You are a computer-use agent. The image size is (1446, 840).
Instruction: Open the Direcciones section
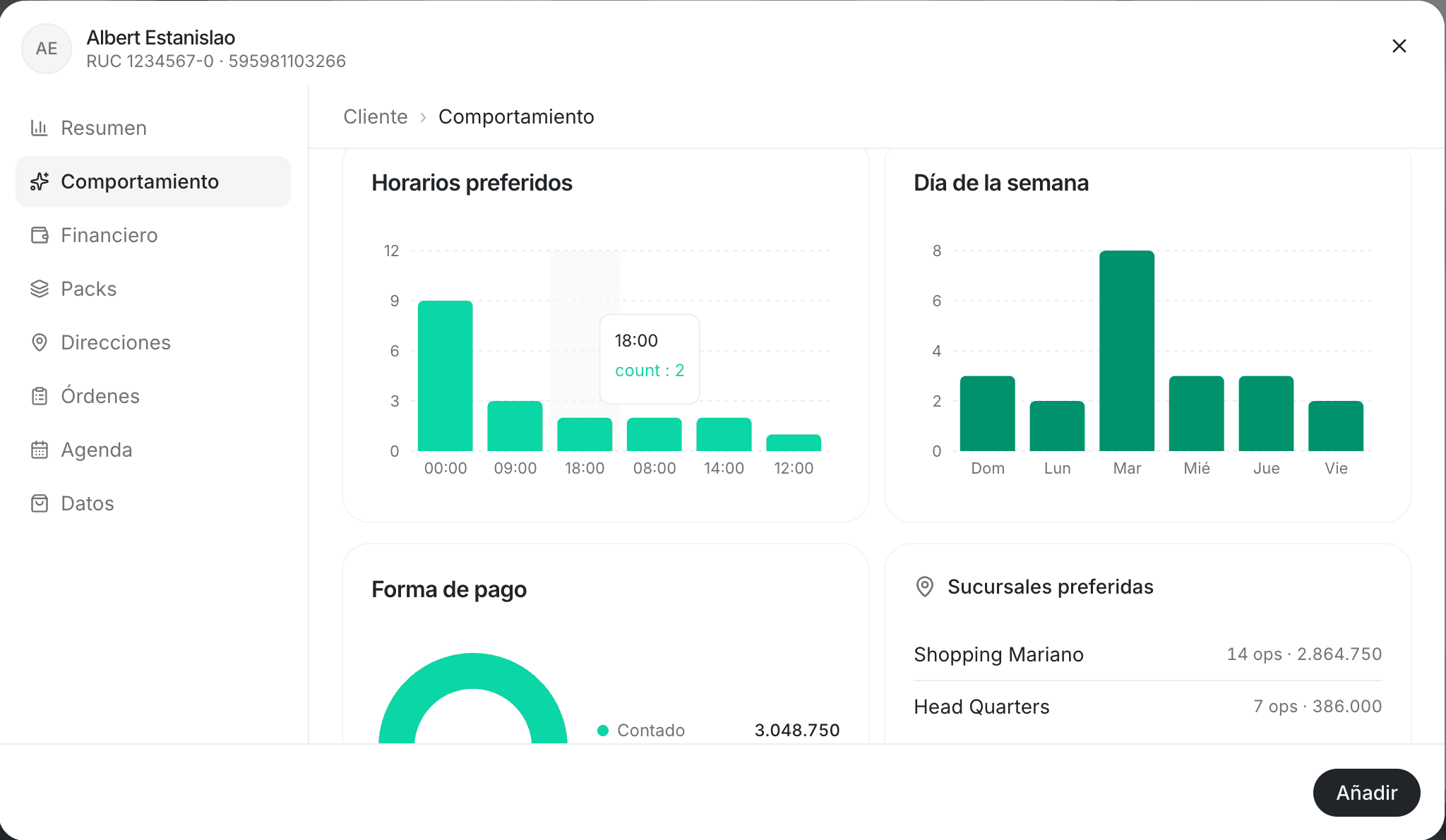click(153, 342)
